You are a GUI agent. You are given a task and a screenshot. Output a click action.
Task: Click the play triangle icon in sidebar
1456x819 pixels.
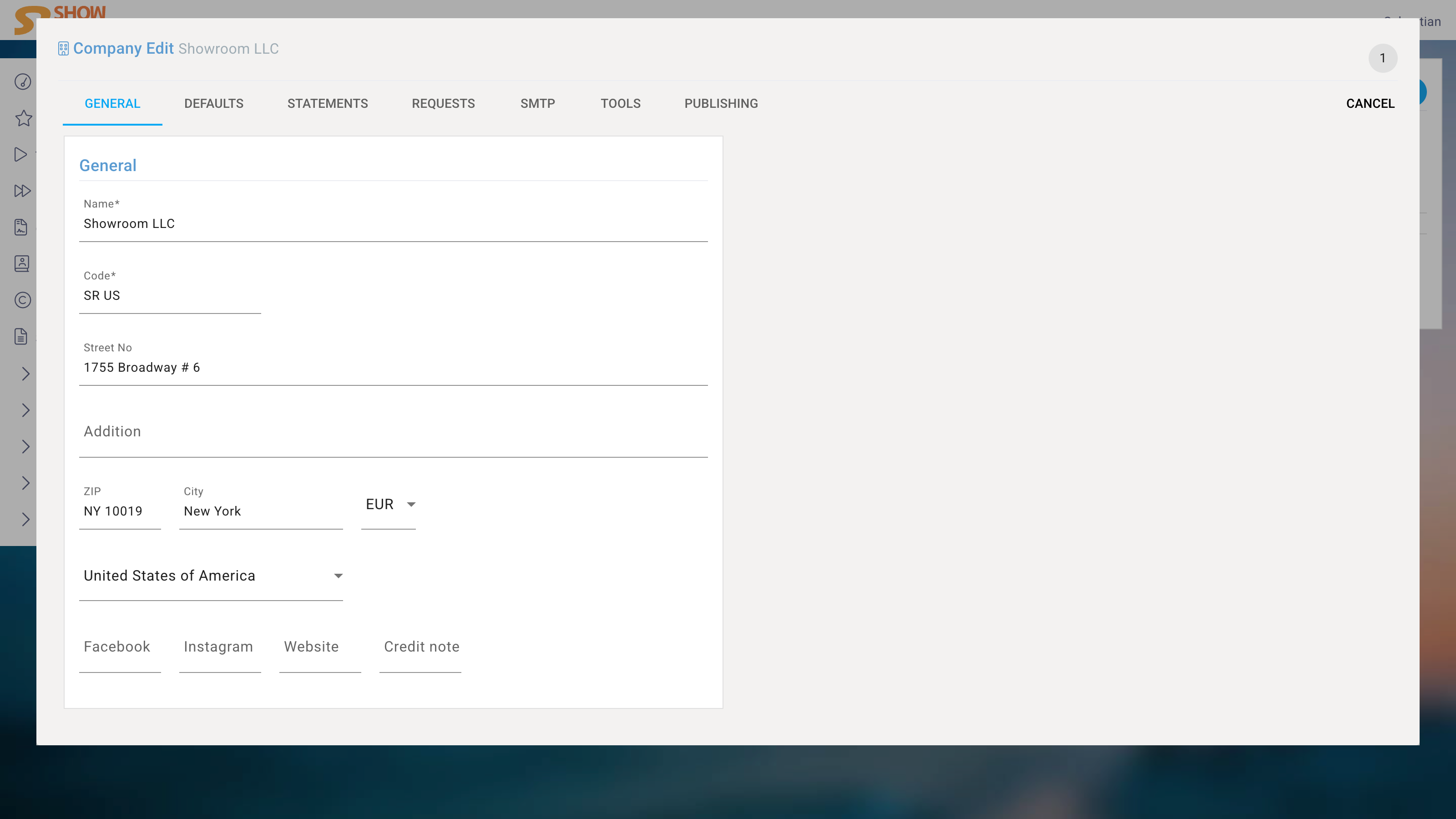(21, 155)
